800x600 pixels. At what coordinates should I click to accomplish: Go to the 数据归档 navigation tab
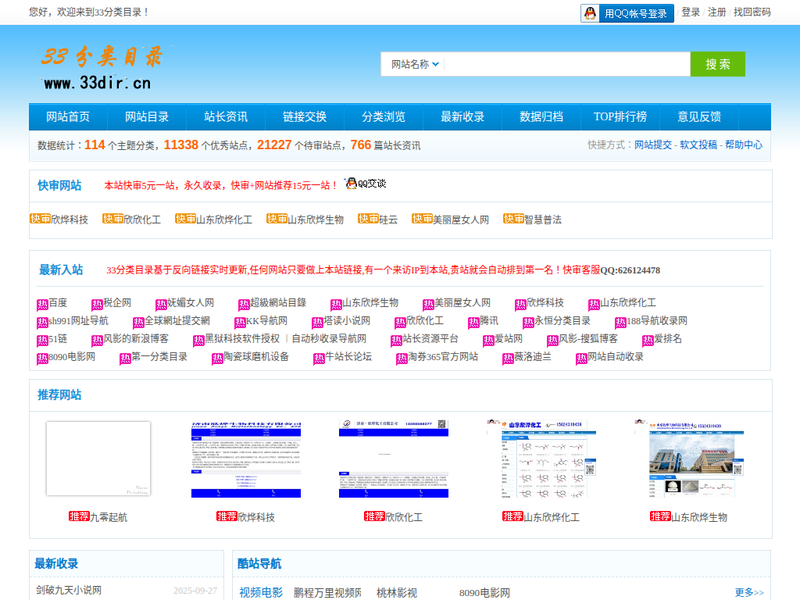pyautogui.click(x=541, y=117)
